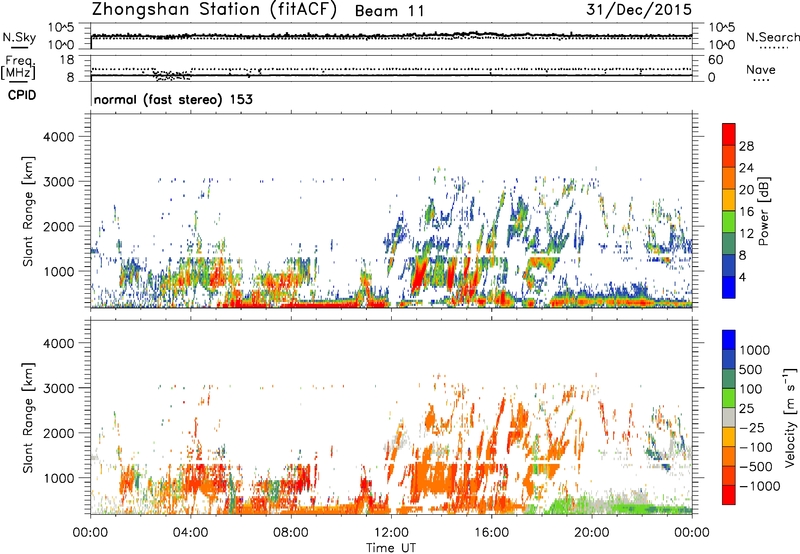Select the 'Freq. [MHz]' axis label
Viewport: 800px width, 554px height.
19,68
